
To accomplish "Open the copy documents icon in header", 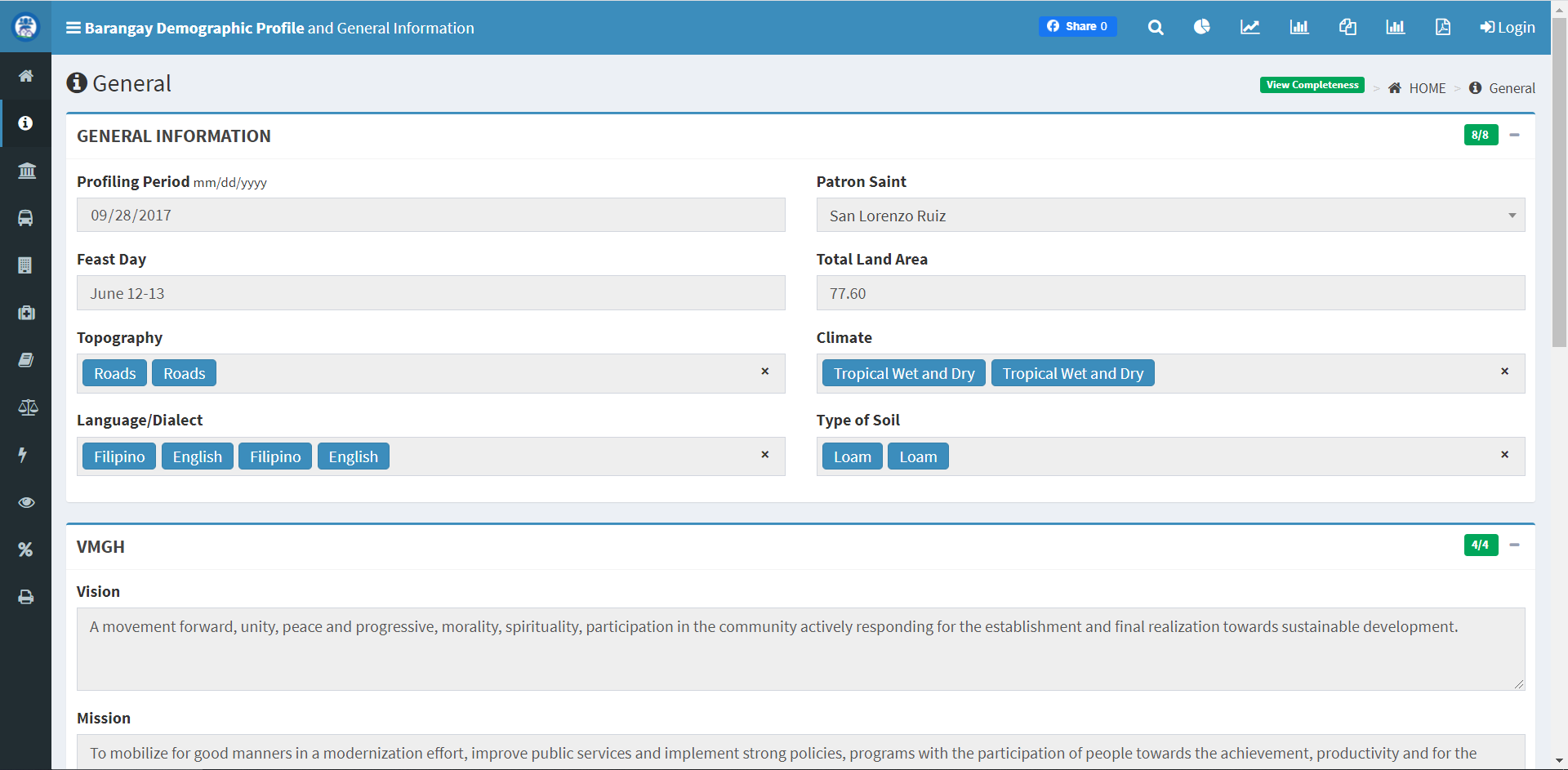I will pos(1347,27).
